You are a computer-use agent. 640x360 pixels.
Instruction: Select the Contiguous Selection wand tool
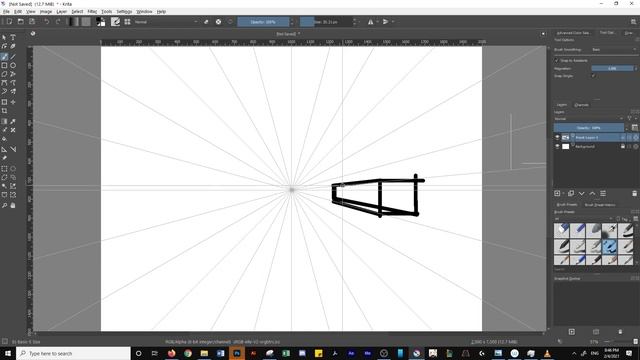point(4,186)
